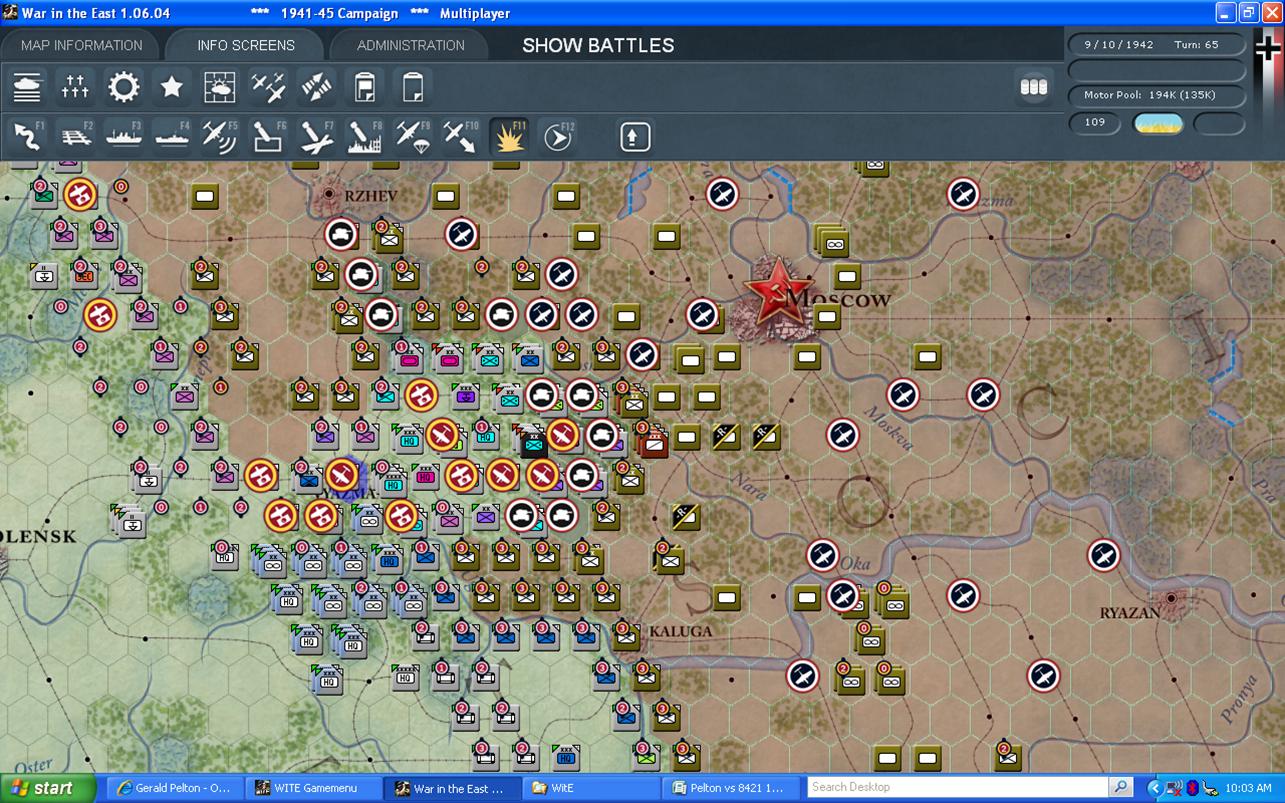The height and width of the screenshot is (803, 1285).
Task: Click the Motor Pool 194K readout
Action: [1157, 96]
